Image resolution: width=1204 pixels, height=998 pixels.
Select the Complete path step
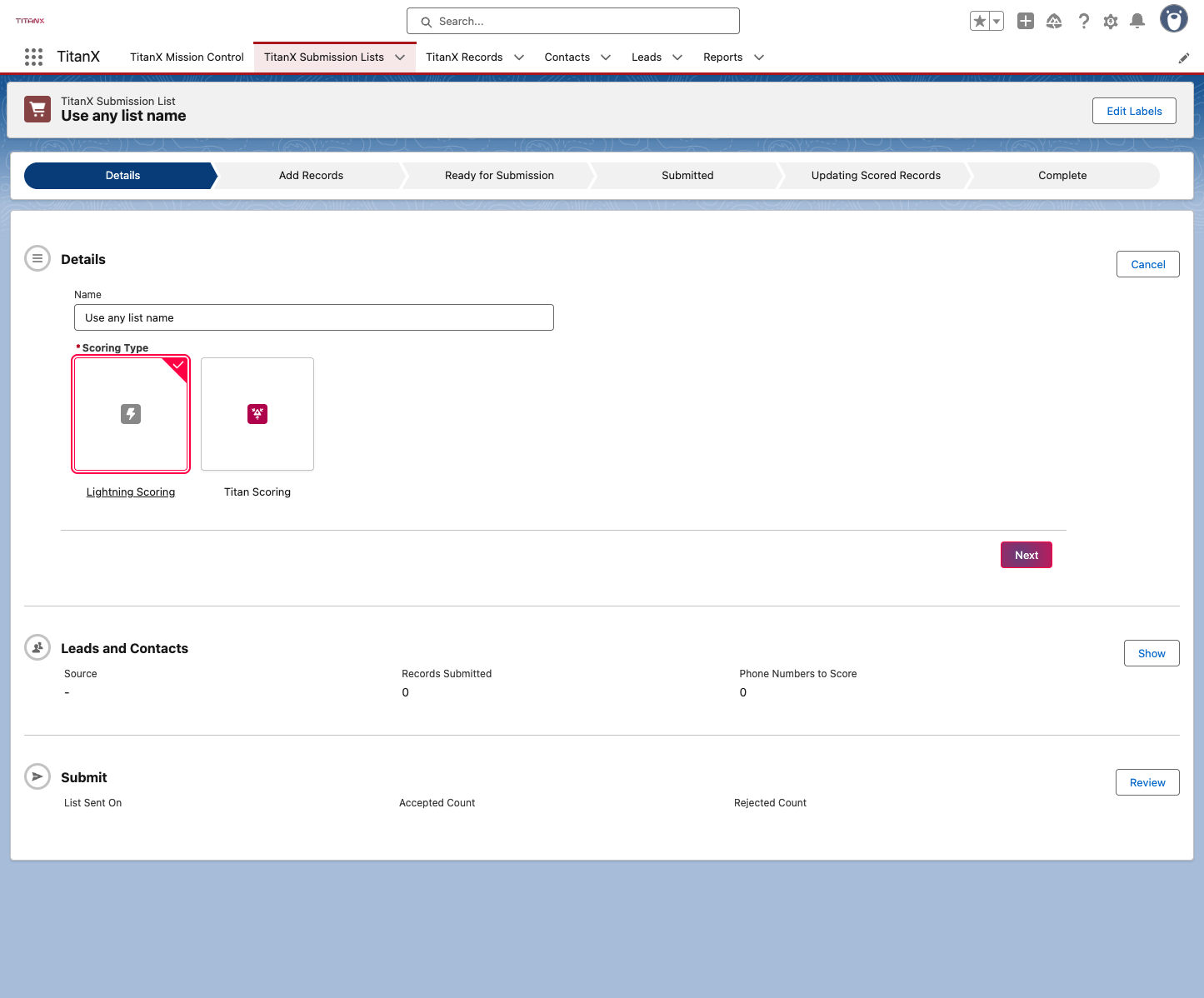[1062, 176]
